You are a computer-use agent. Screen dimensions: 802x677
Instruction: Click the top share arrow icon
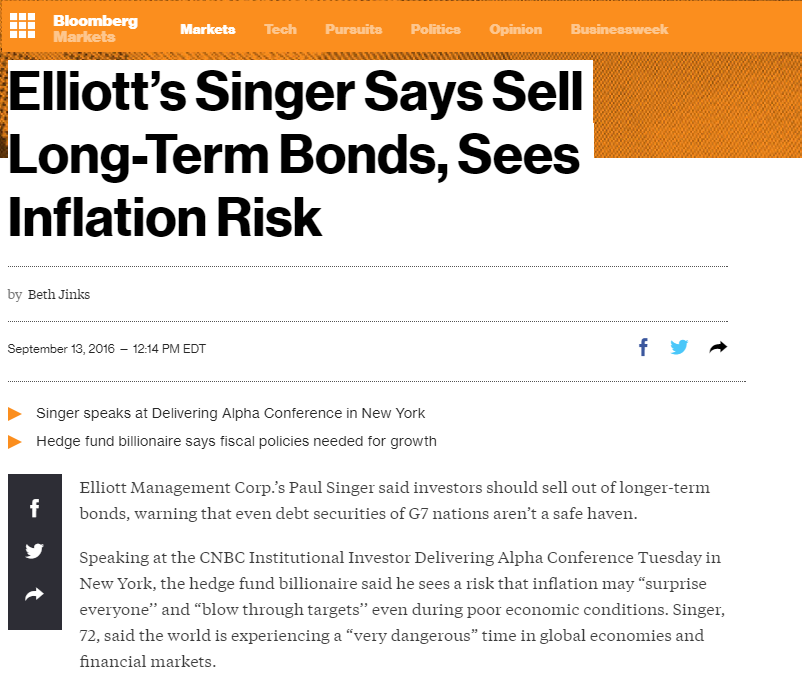tap(718, 348)
